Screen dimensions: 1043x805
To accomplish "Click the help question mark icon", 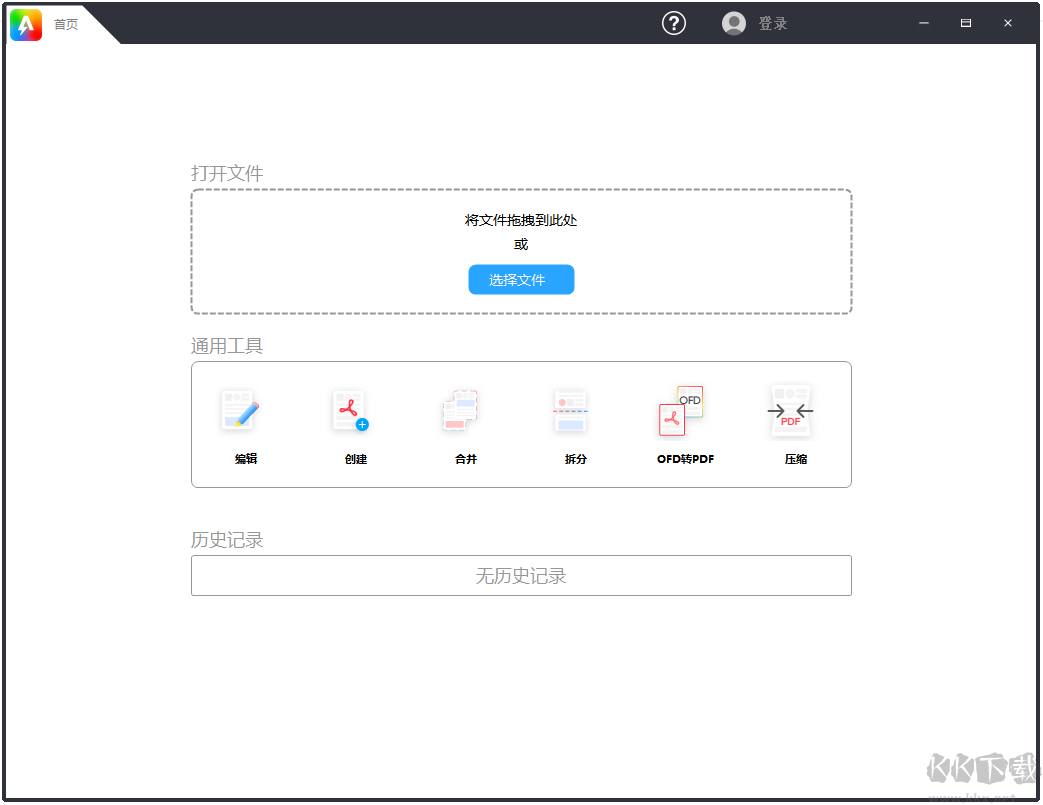I will click(674, 23).
